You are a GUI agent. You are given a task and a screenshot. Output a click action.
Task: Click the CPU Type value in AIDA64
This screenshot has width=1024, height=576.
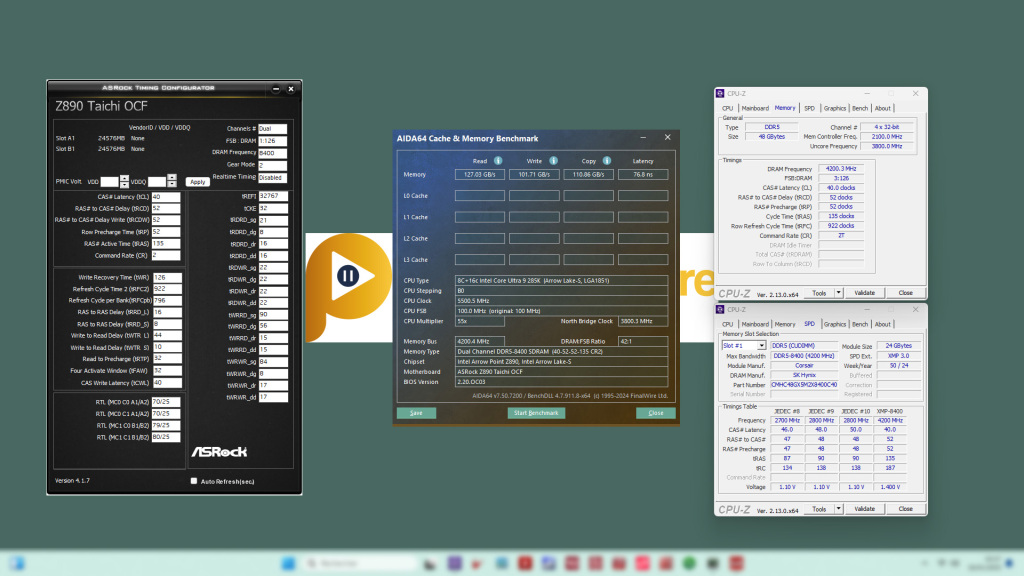pos(562,281)
